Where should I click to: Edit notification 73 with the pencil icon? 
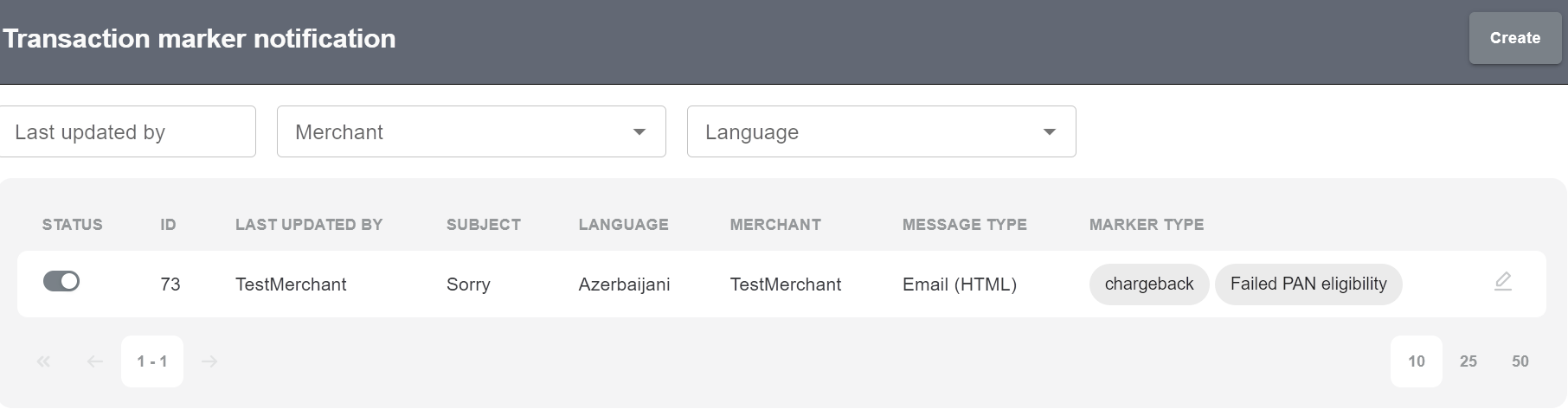tap(1502, 282)
